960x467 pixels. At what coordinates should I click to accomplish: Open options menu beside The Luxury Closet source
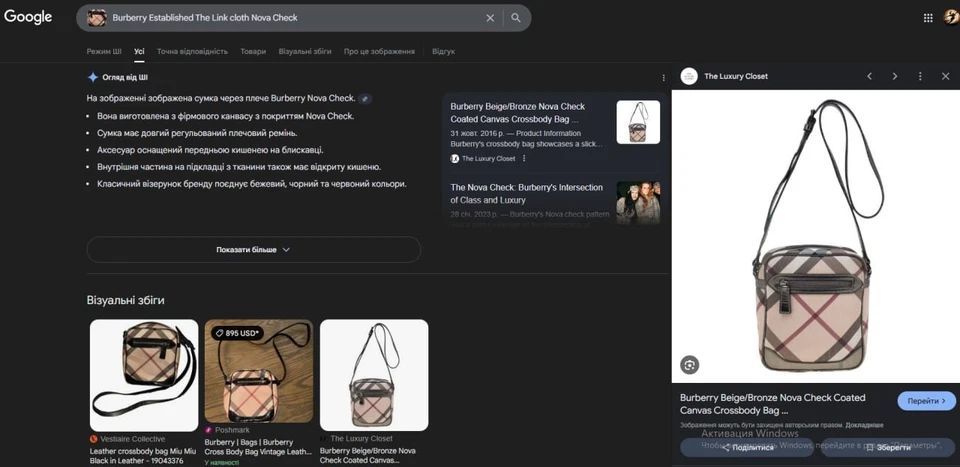[x=523, y=159]
